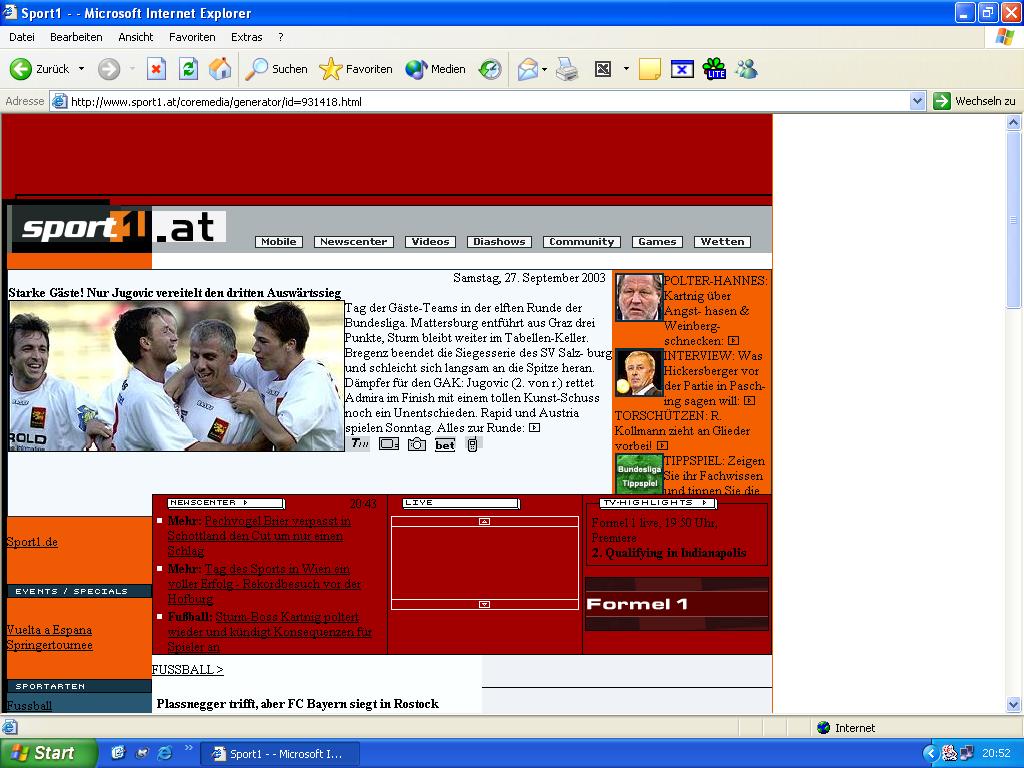This screenshot has width=1024, height=768.
Task: Click the arrow after 'Alles zur Runde:'
Action: pyautogui.click(x=534, y=428)
